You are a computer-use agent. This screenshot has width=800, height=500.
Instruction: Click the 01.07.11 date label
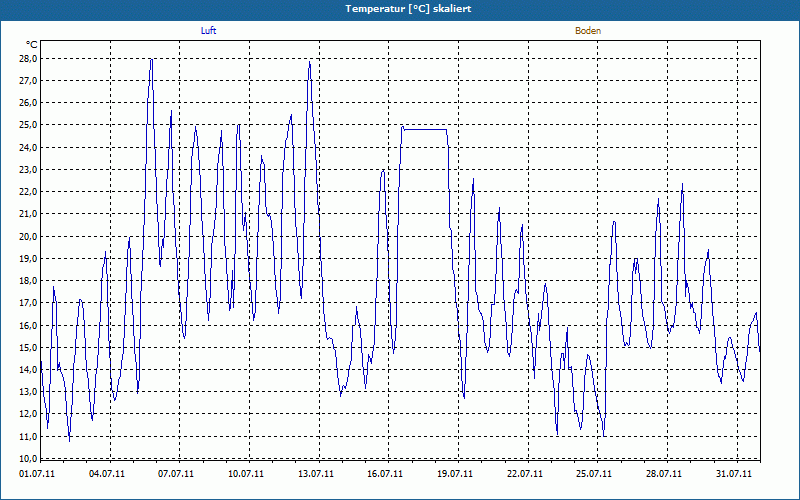37,473
